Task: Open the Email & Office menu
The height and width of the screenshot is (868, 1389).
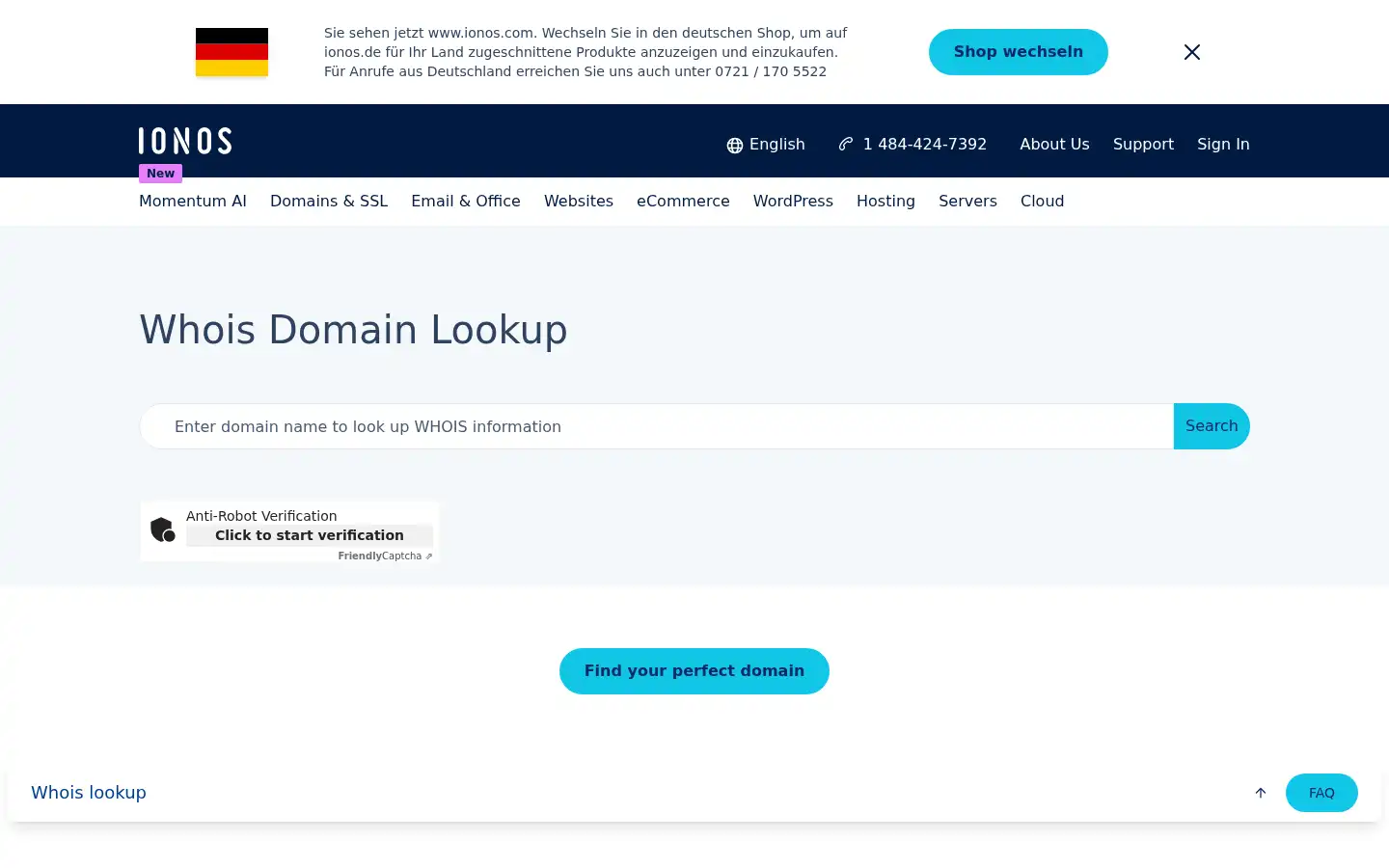Action: [466, 201]
